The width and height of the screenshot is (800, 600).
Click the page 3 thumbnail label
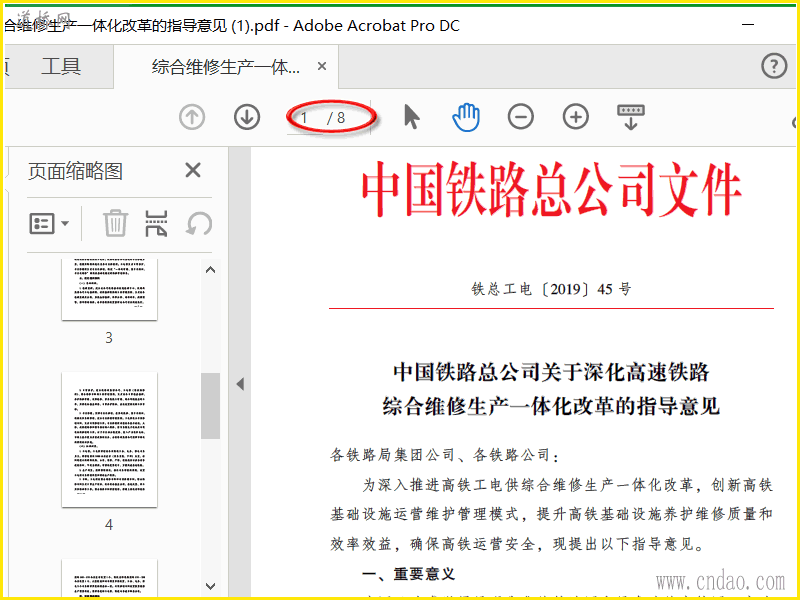click(x=109, y=337)
